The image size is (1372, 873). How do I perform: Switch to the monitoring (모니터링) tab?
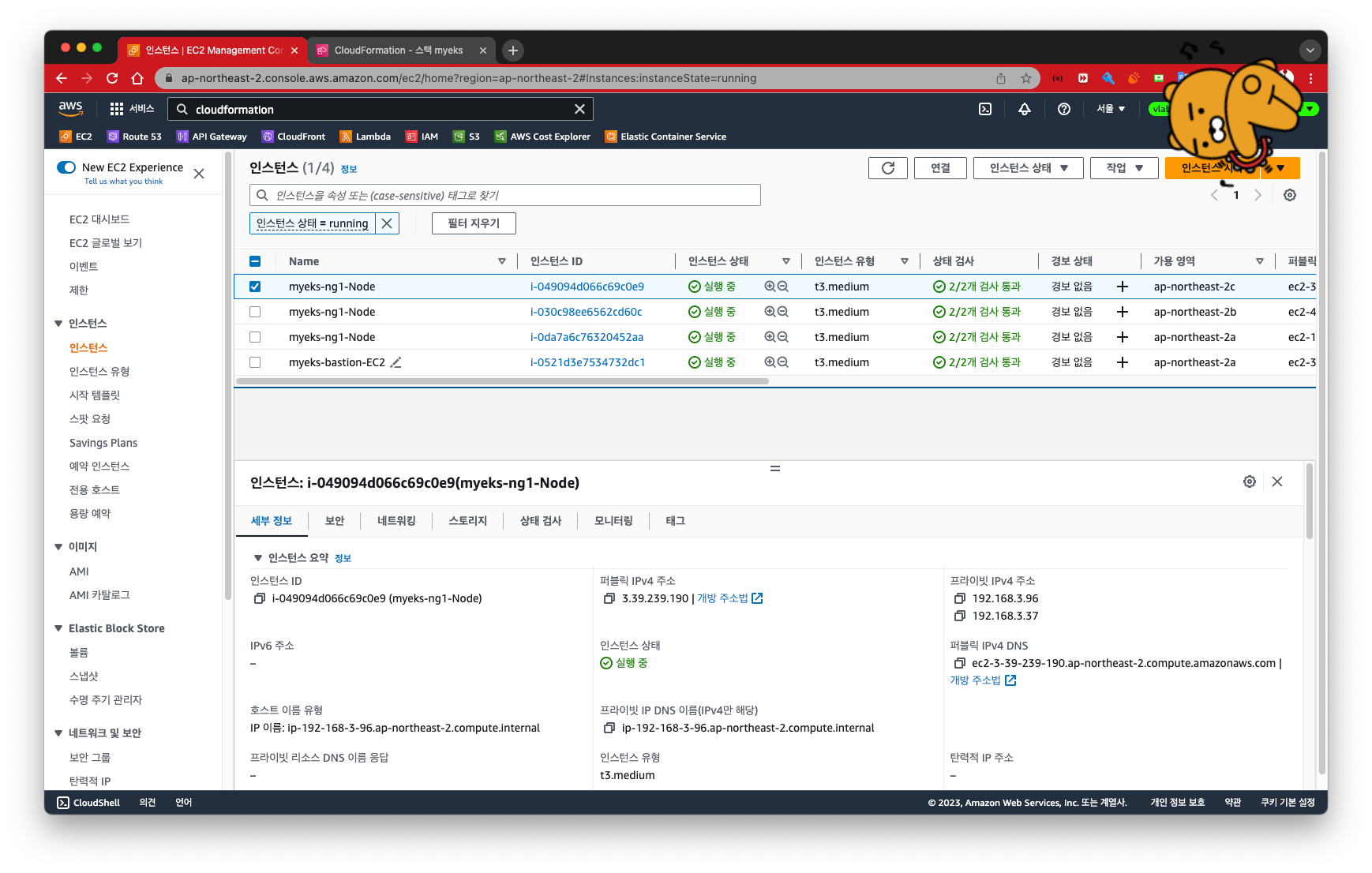point(613,521)
